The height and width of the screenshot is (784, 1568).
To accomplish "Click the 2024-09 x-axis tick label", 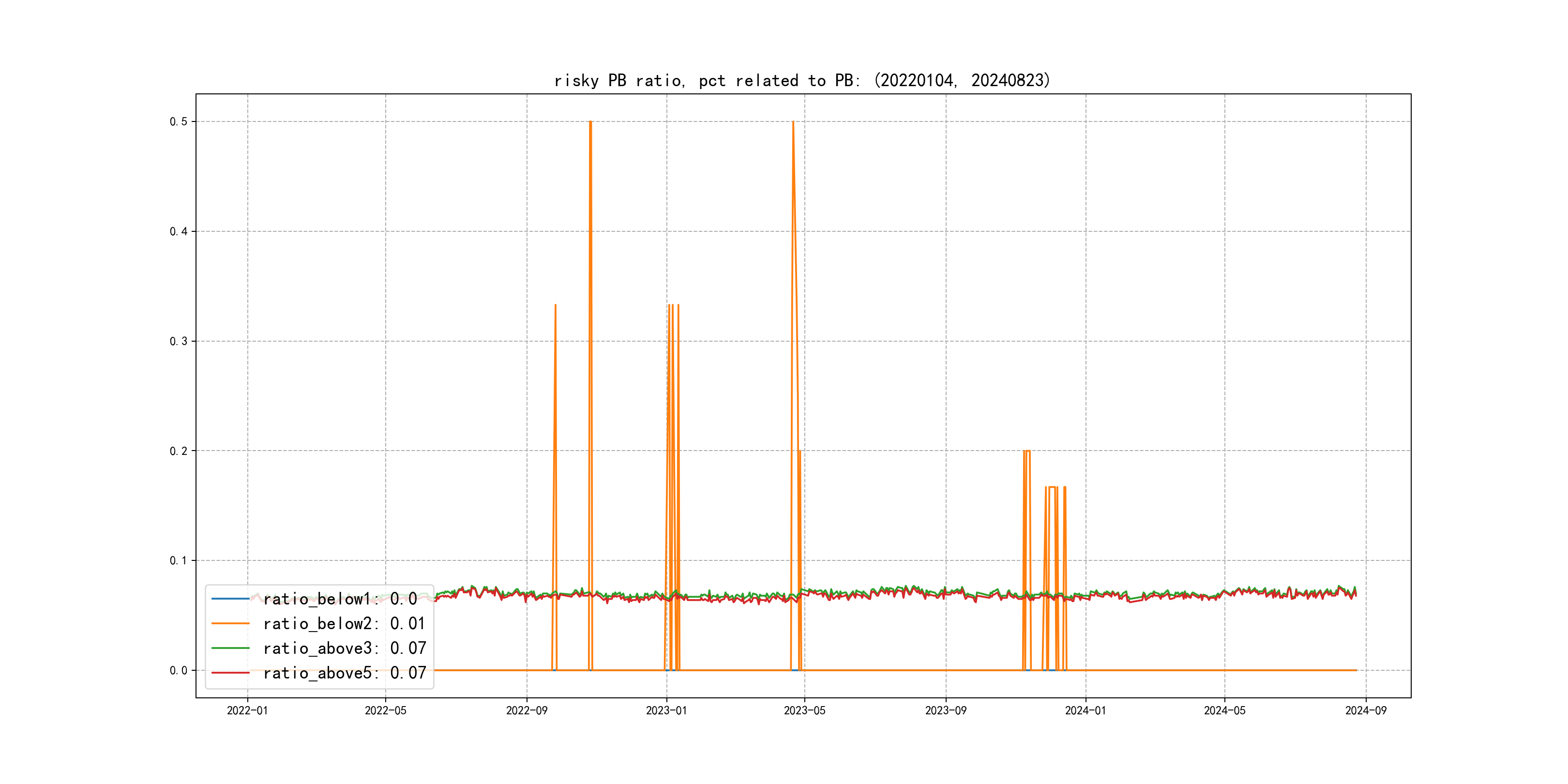I will tap(1365, 710).
